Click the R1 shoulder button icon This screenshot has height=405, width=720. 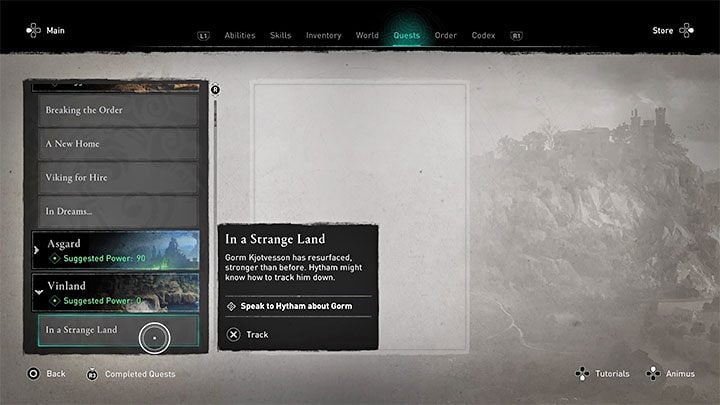pyautogui.click(x=516, y=36)
